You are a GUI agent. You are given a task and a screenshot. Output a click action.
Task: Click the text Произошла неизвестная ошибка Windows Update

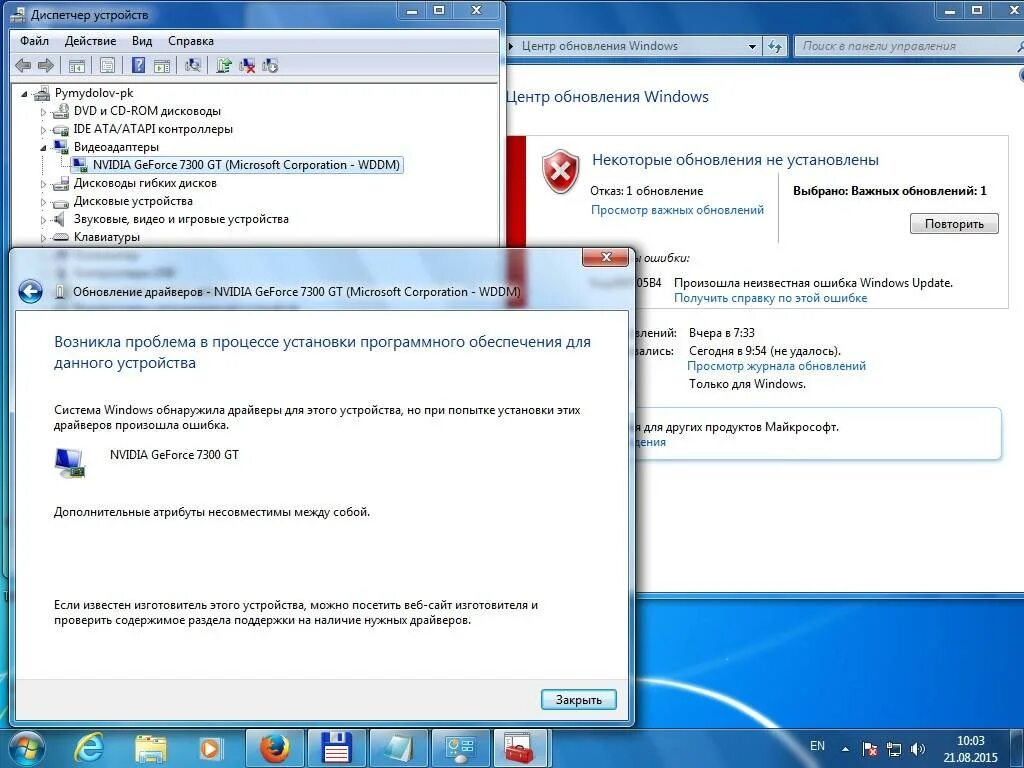[813, 283]
